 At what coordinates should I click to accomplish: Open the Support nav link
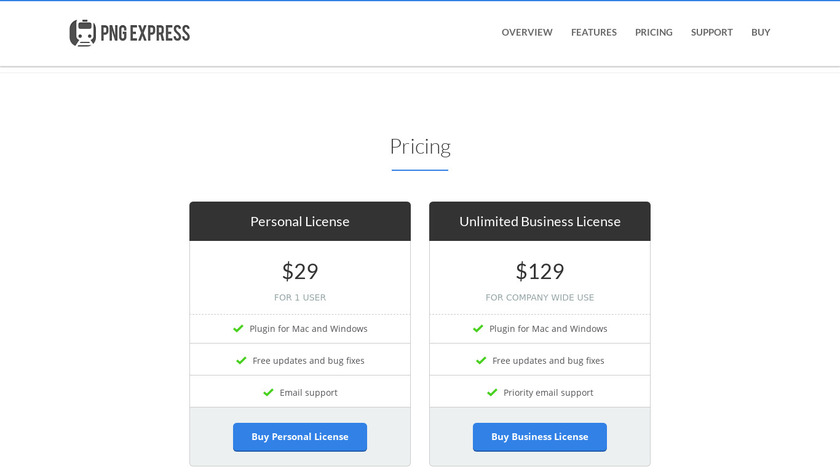tap(712, 33)
